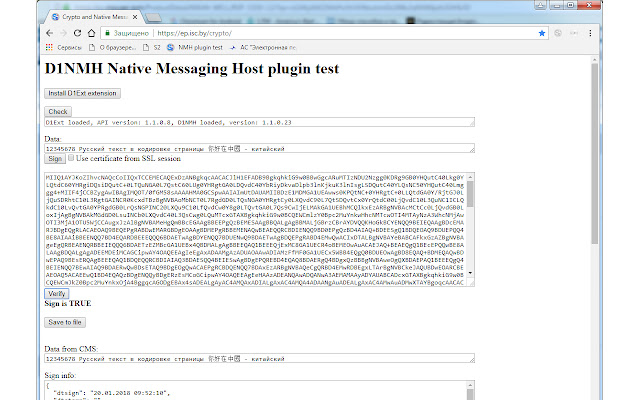Click the browser forward arrow

tap(63, 33)
